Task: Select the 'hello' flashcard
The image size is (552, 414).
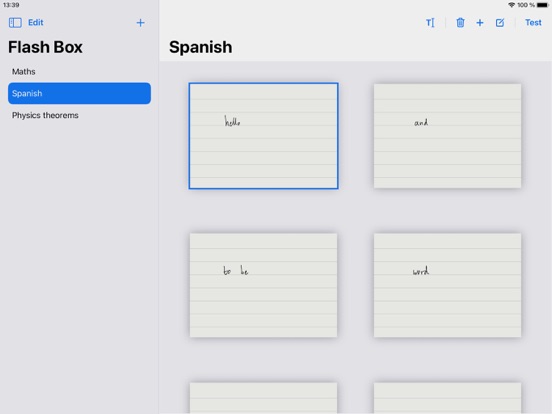Action: 263,136
